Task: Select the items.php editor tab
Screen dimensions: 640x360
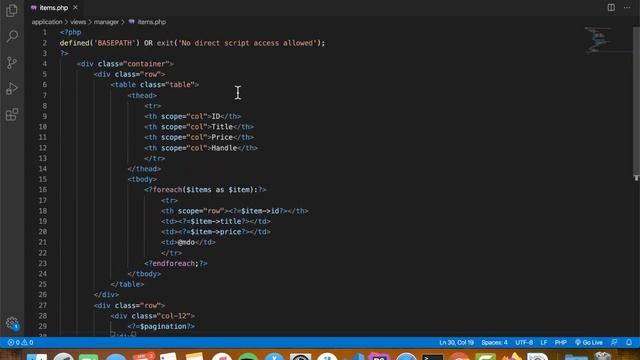Action: [x=53, y=8]
